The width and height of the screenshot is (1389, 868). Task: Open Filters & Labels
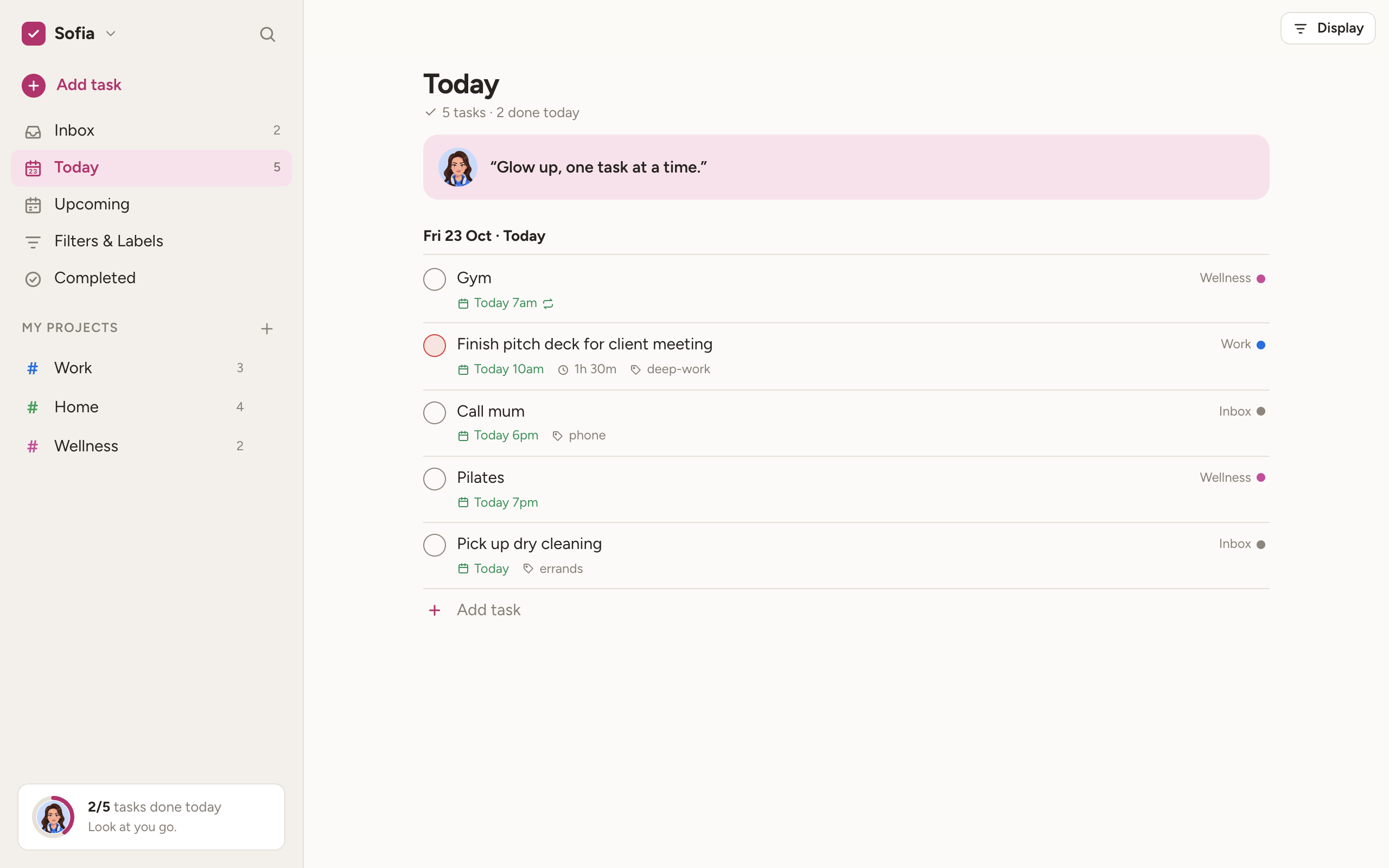(x=151, y=241)
